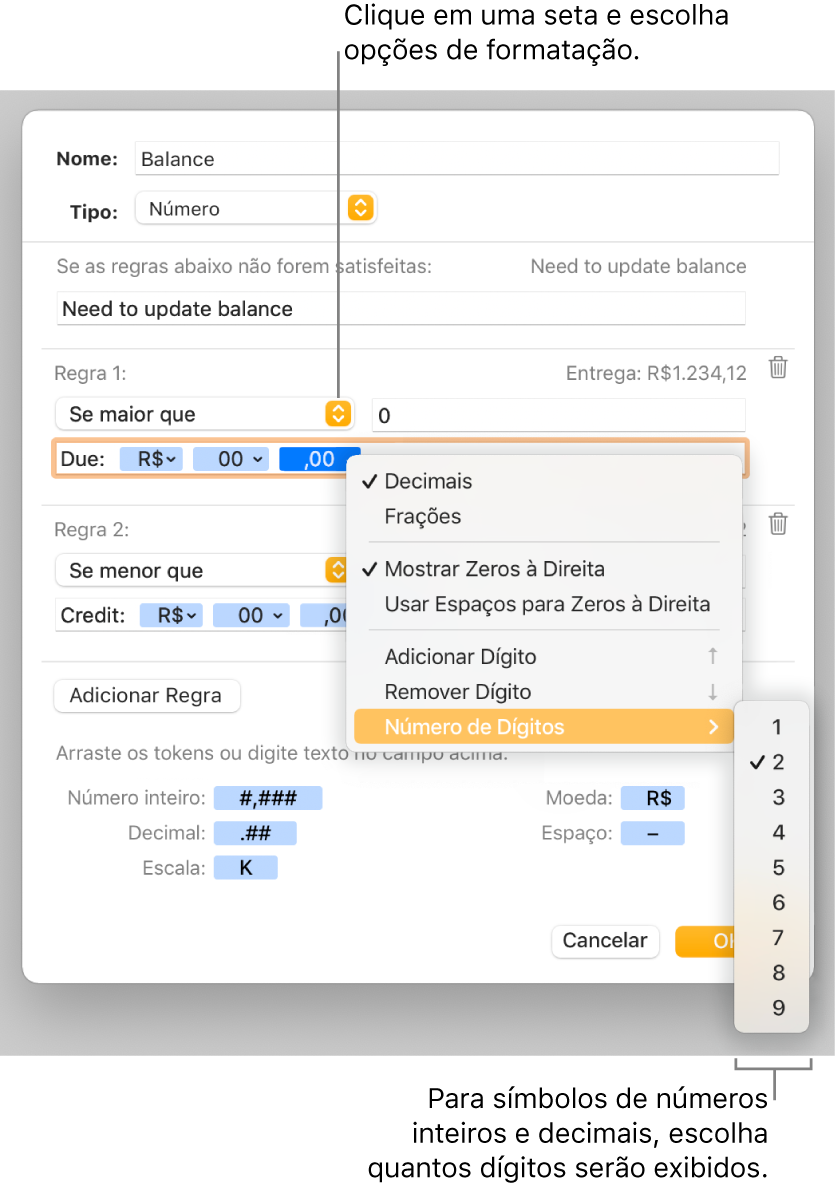
Task: Pick 4 digits in the submenu
Action: [x=772, y=833]
